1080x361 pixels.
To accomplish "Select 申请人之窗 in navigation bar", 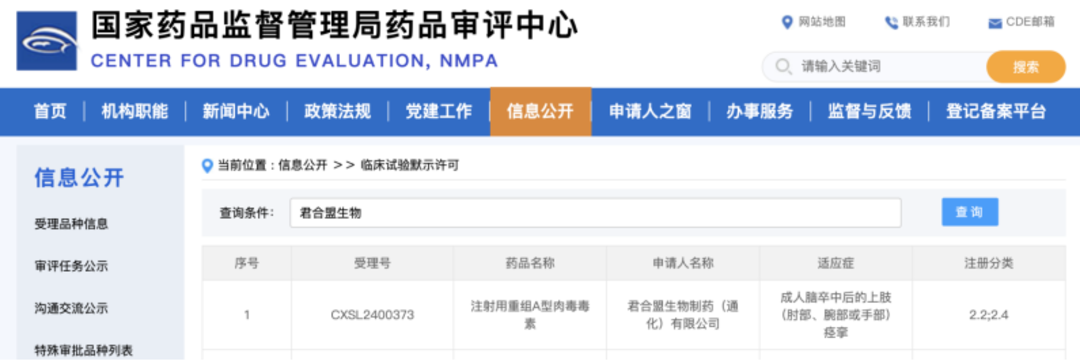I will [650, 112].
